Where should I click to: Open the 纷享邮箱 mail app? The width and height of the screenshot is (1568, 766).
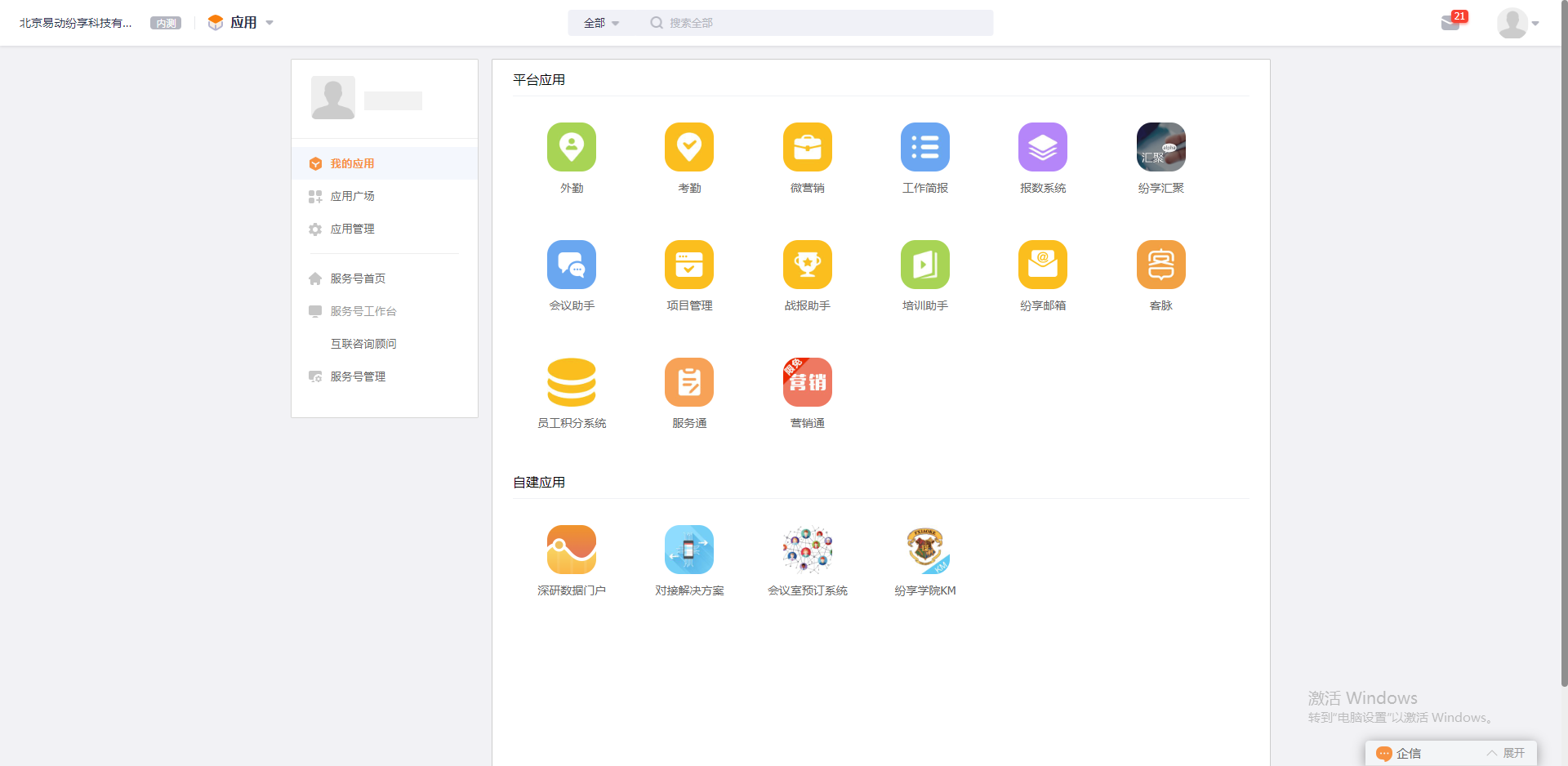pyautogui.click(x=1043, y=265)
